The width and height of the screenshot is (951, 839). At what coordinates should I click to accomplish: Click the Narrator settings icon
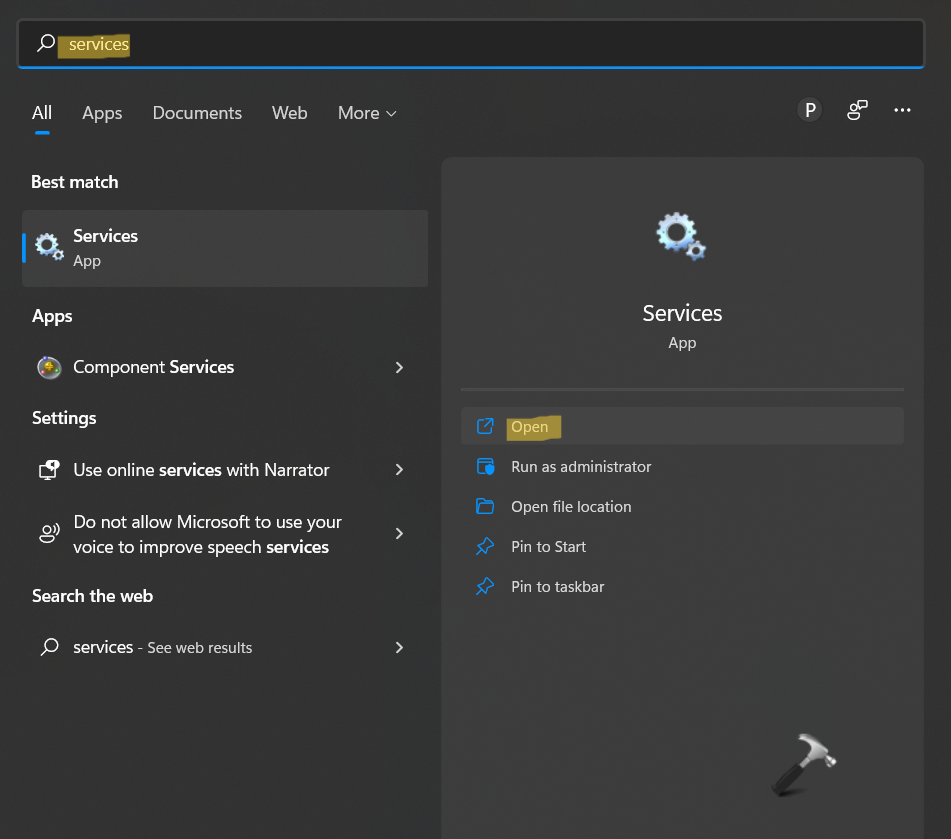(x=49, y=470)
